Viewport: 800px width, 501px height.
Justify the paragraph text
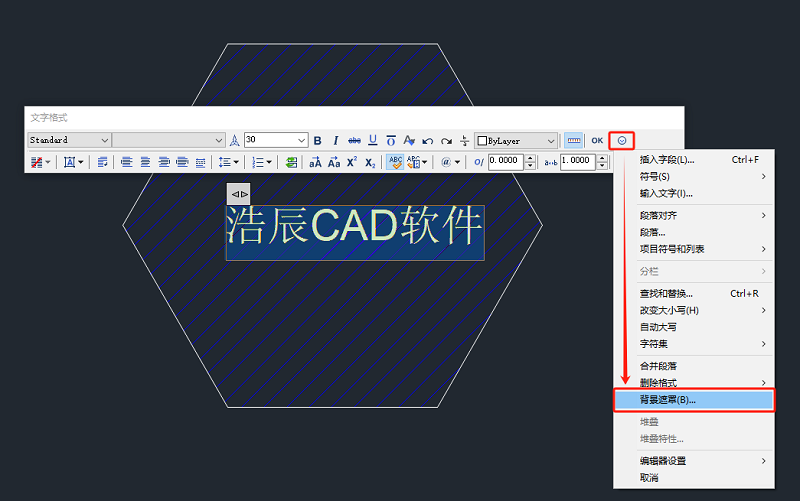tap(182, 162)
